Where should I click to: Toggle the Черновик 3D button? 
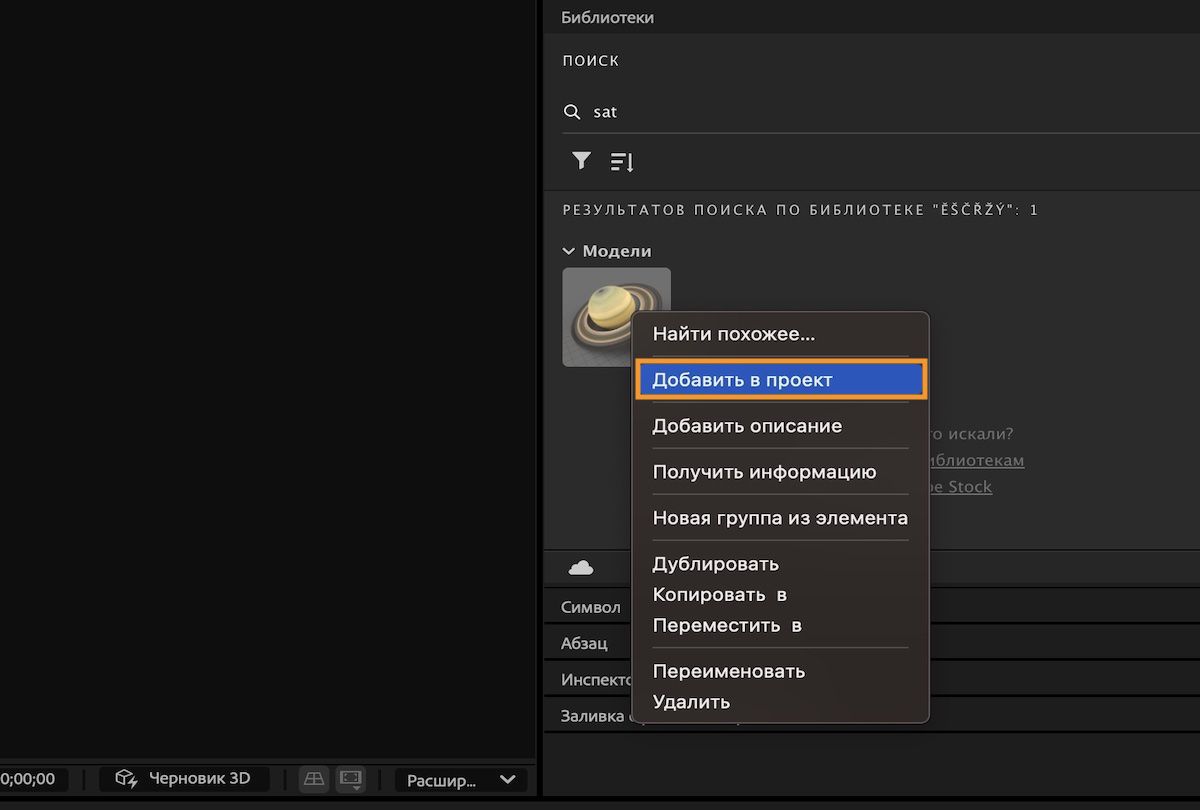pyautogui.click(x=184, y=778)
